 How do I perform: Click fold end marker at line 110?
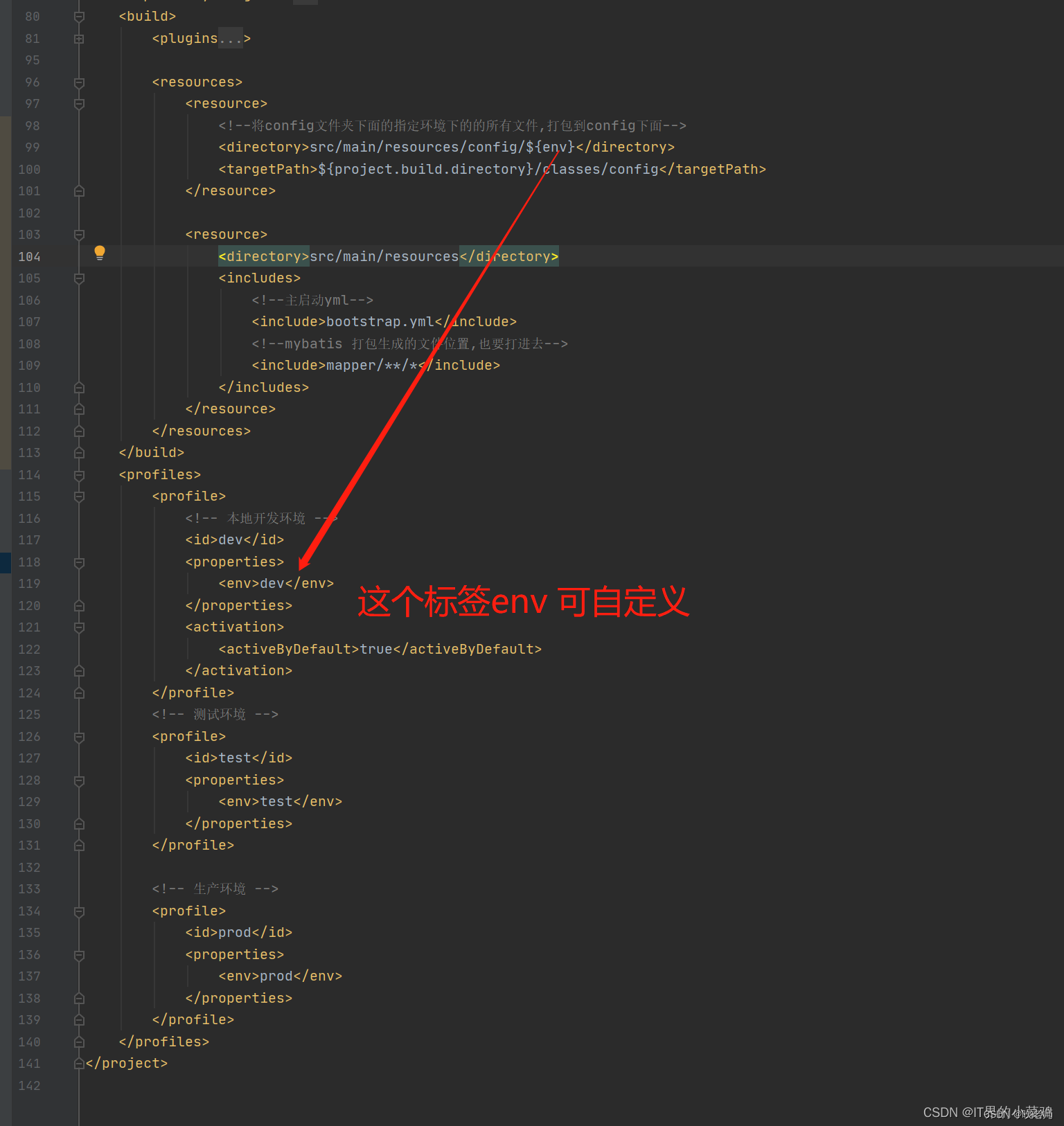79,388
